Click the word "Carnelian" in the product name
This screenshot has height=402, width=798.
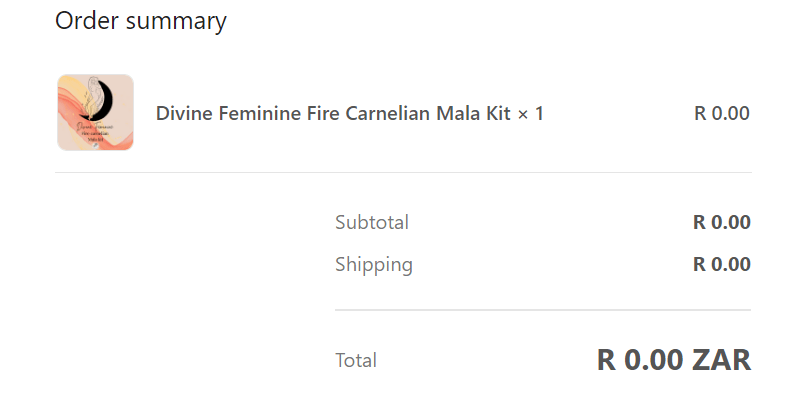click(388, 113)
